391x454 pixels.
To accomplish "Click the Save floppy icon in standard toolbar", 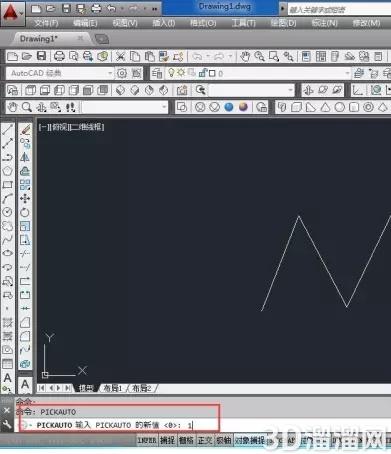I will [41, 56].
